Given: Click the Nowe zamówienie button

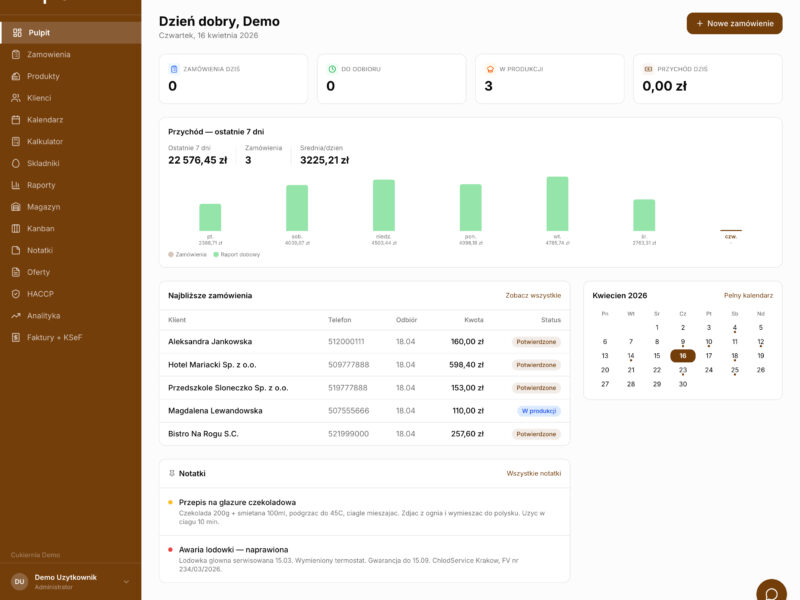Looking at the screenshot, I should click(734, 23).
